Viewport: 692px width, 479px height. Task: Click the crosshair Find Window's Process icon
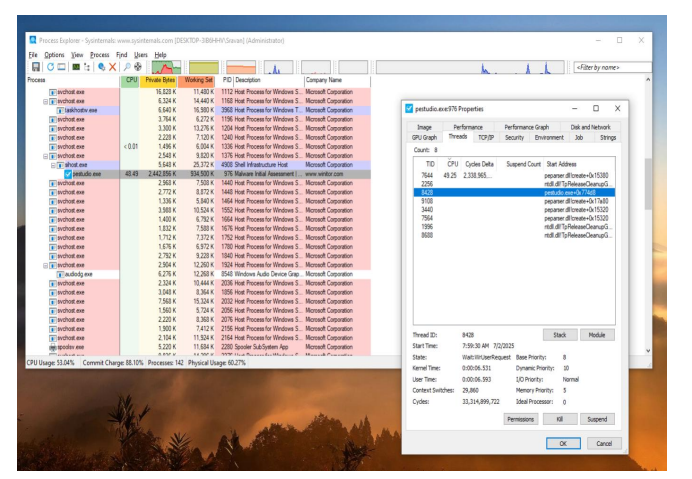tap(137, 66)
